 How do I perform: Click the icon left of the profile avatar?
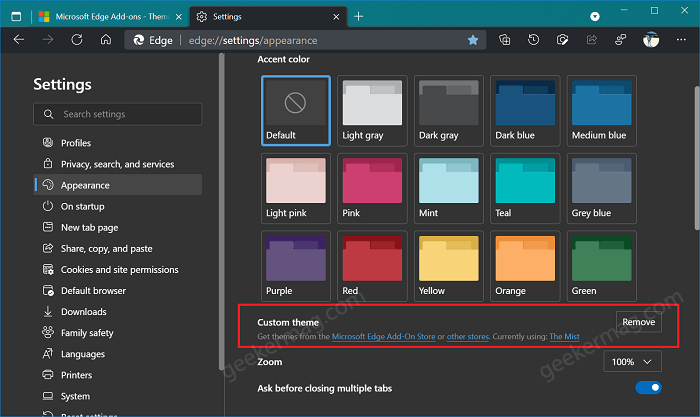(x=621, y=40)
